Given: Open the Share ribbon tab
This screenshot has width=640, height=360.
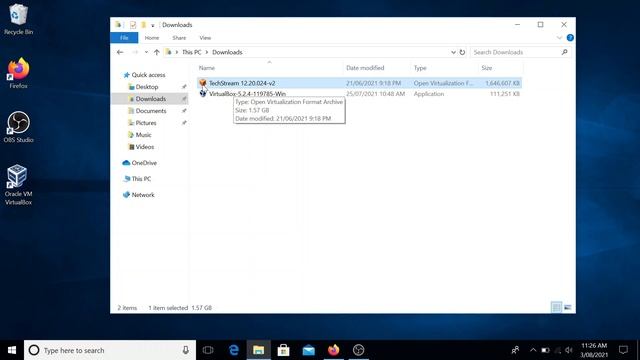Looking at the screenshot, I should click(x=179, y=38).
